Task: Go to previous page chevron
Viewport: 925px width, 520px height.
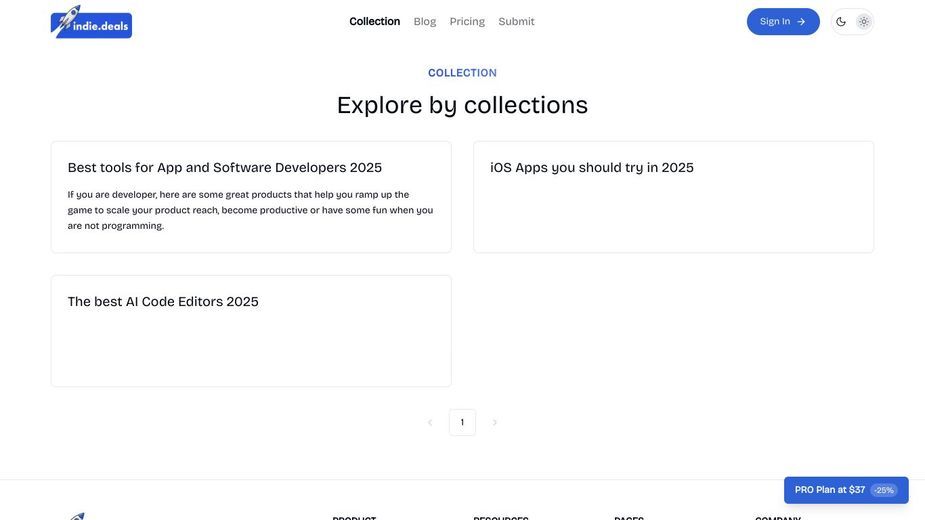Action: (430, 423)
